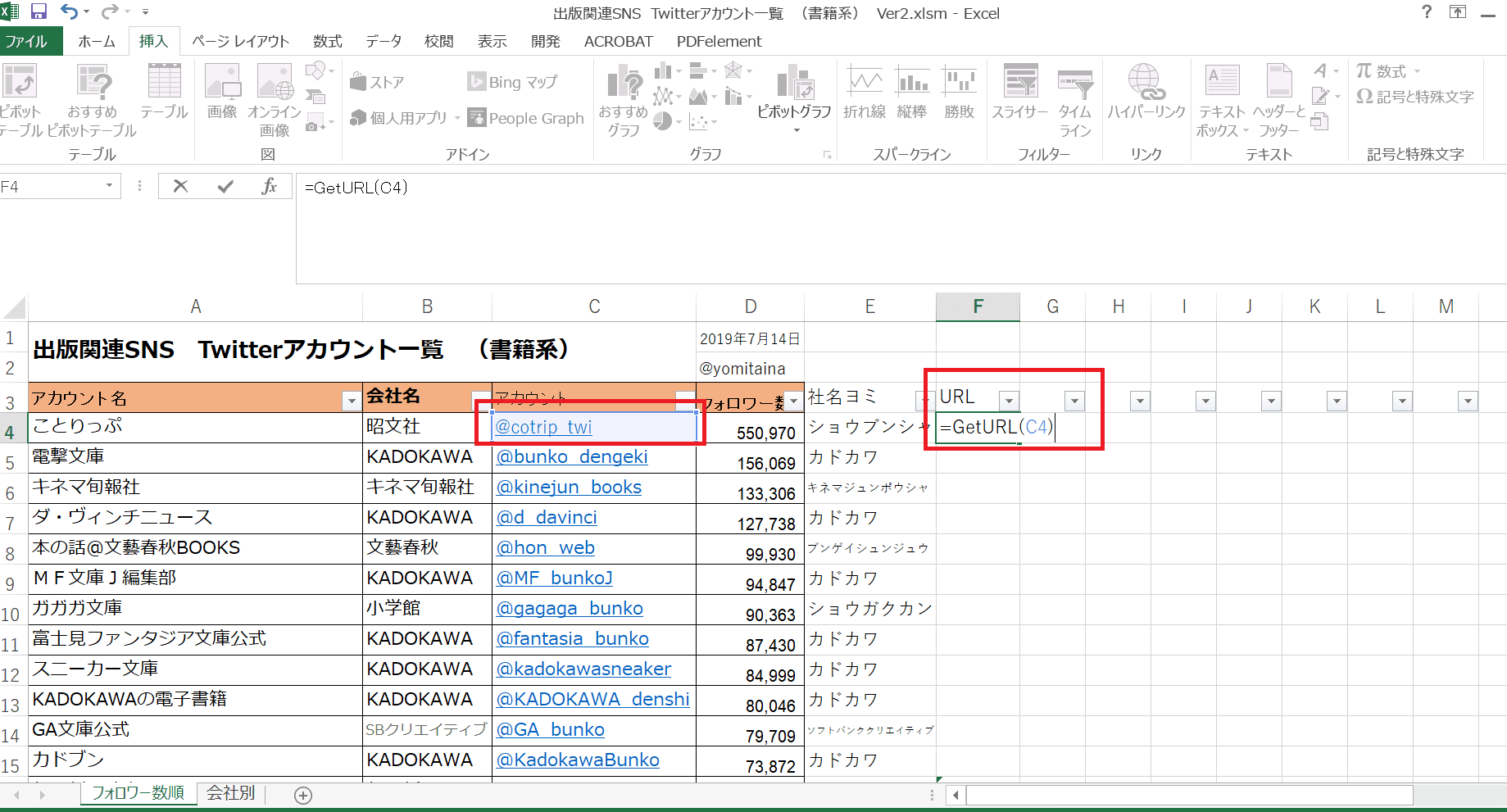Insert a table with テーブル icon

point(164,92)
